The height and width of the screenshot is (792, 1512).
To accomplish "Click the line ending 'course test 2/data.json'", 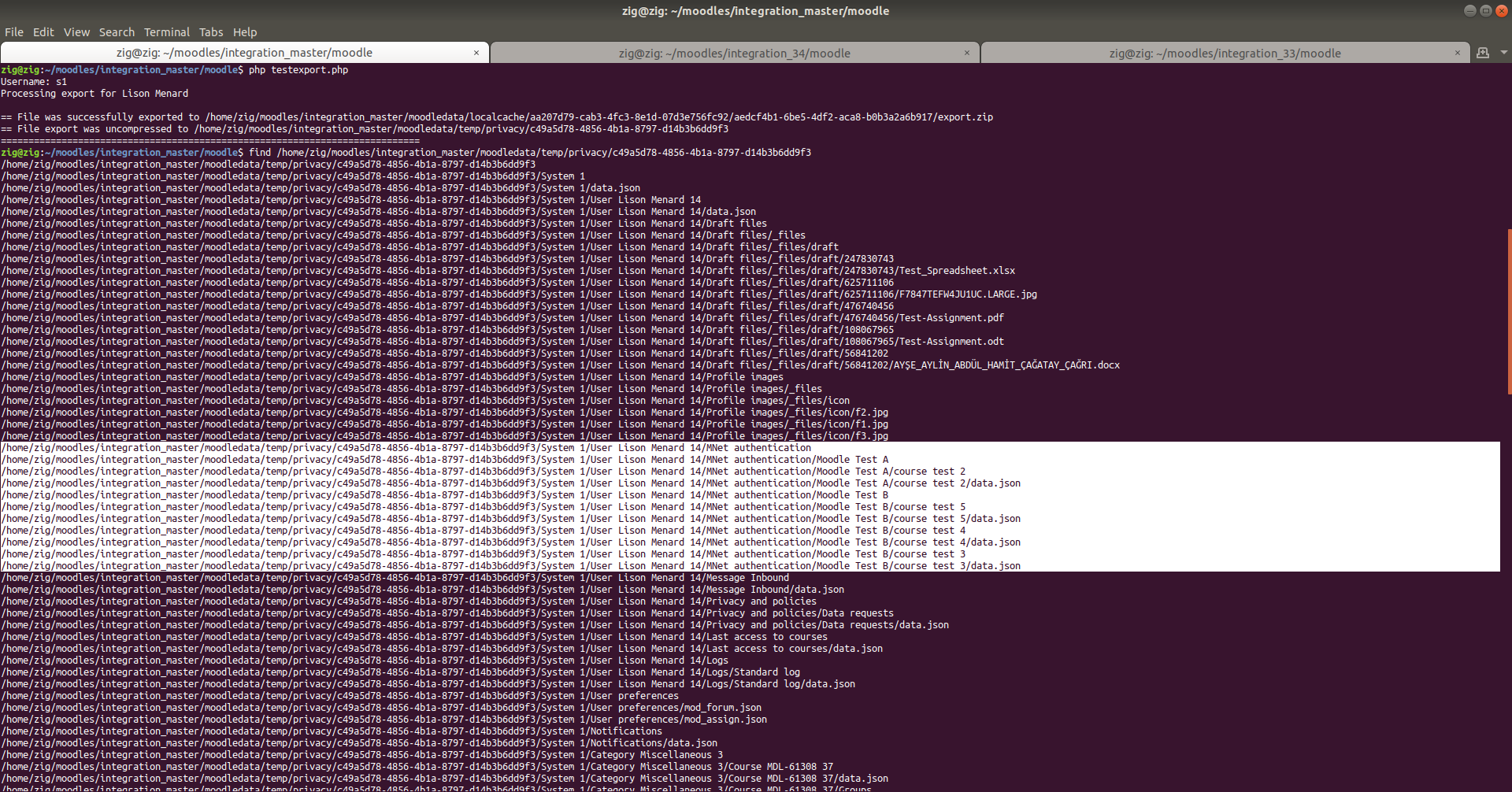I will pyautogui.click(x=511, y=483).
